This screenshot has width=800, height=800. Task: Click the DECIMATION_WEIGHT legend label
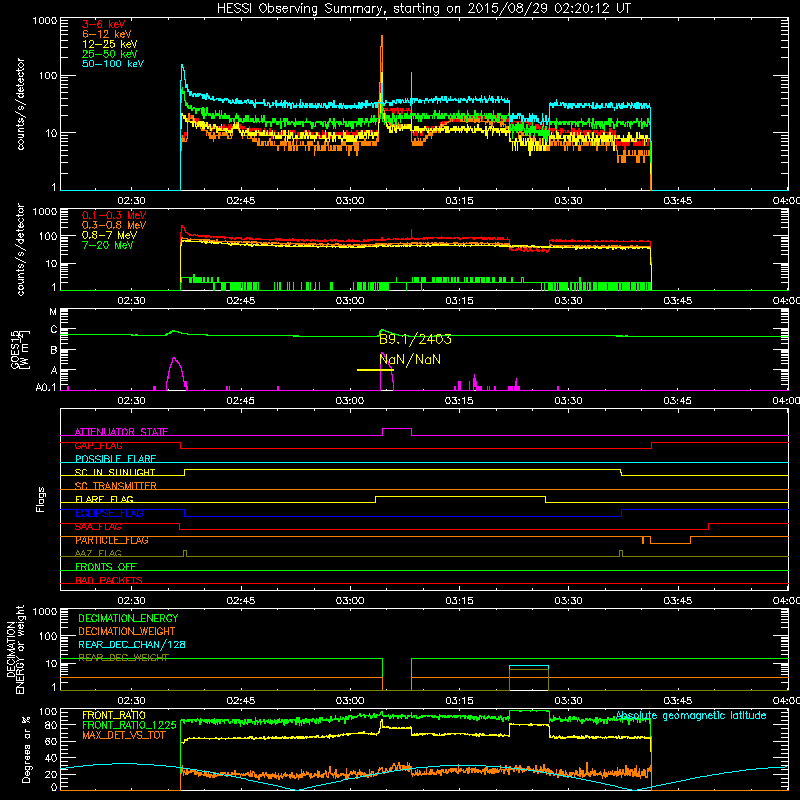pyautogui.click(x=127, y=631)
